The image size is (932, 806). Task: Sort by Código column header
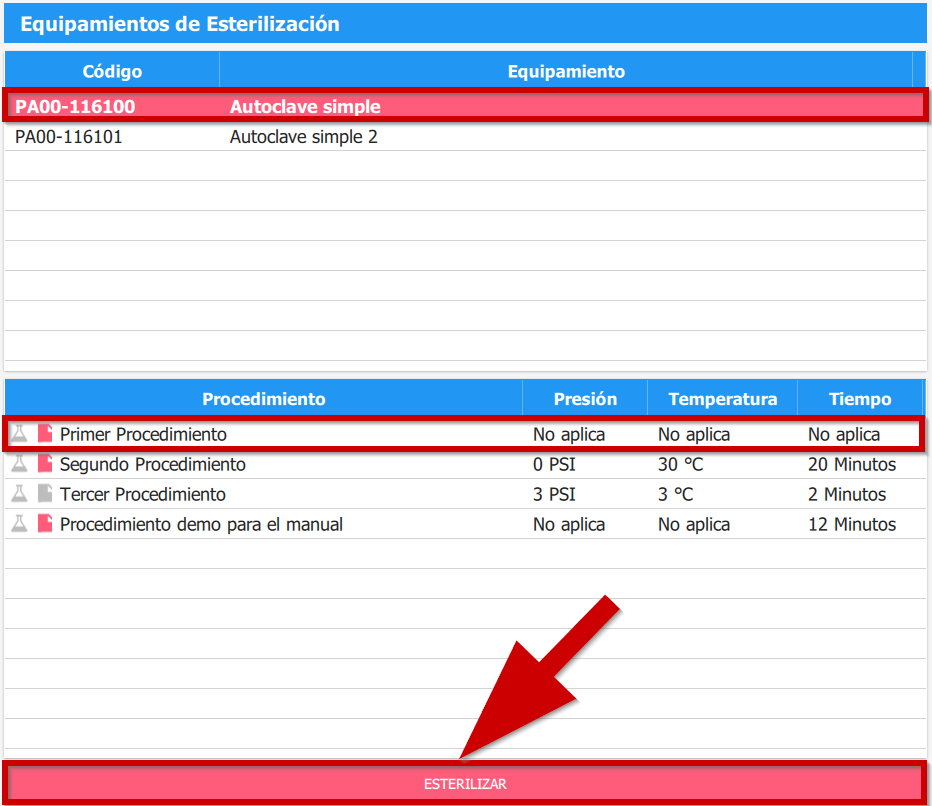[x=112, y=72]
